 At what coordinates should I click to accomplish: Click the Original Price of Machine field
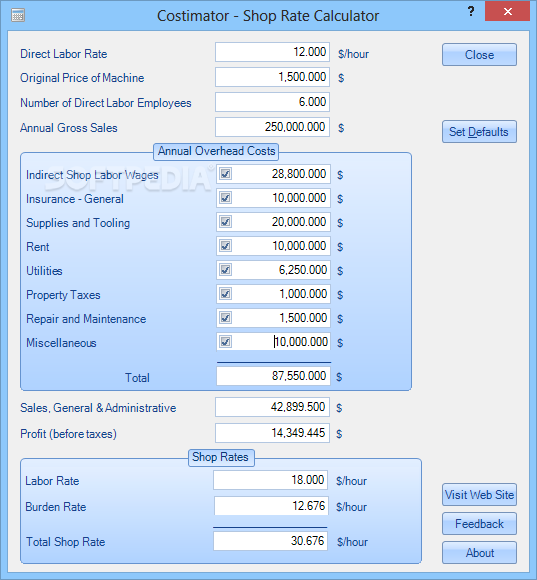coord(272,77)
